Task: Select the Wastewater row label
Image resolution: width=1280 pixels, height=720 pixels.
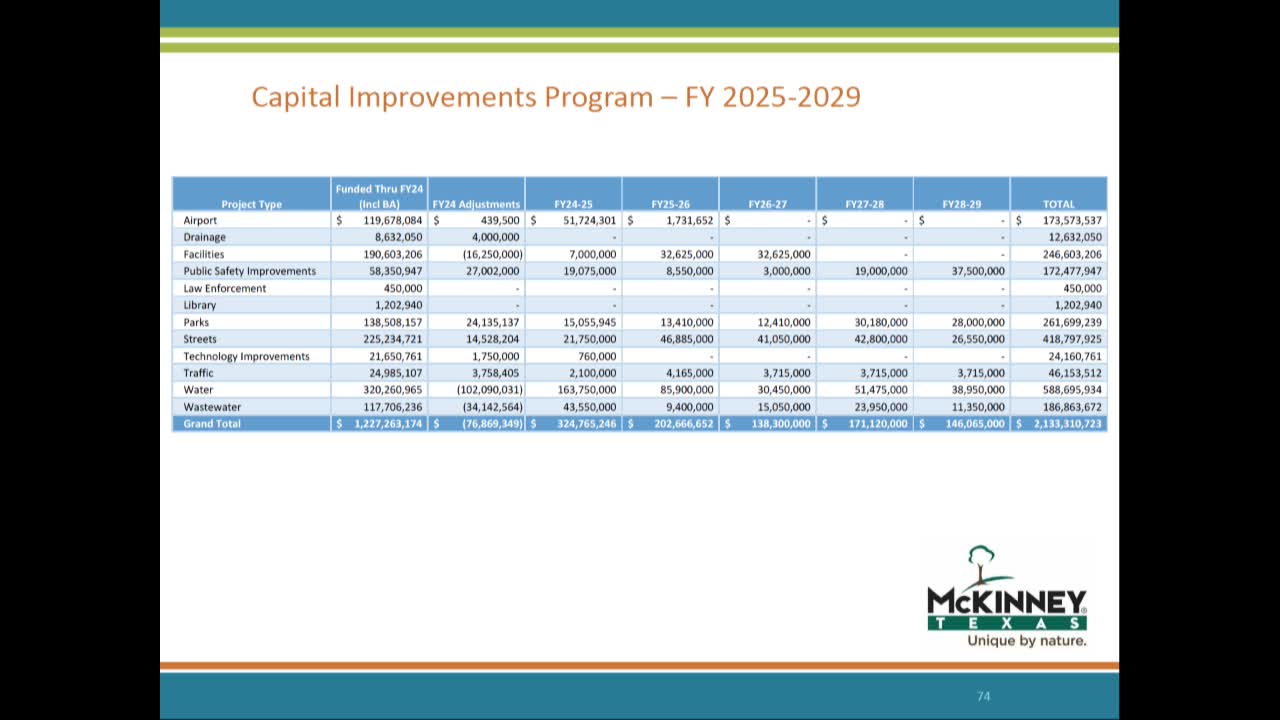Action: [x=212, y=407]
